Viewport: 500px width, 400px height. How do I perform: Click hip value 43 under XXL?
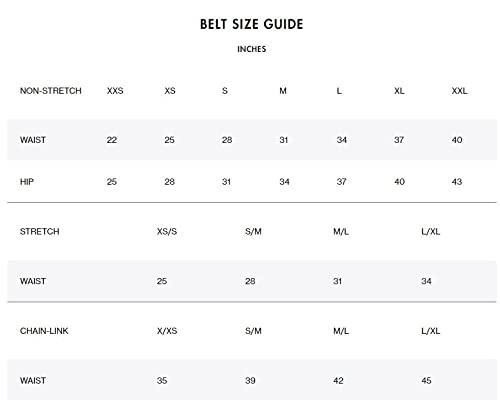(457, 182)
